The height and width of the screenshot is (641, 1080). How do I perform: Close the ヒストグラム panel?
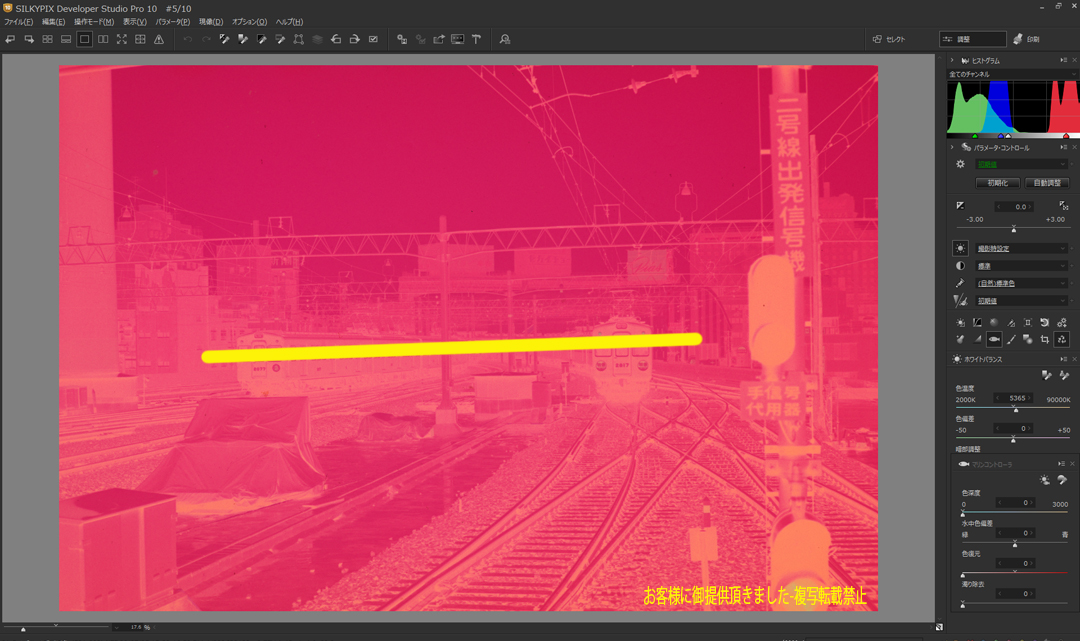tap(1074, 61)
